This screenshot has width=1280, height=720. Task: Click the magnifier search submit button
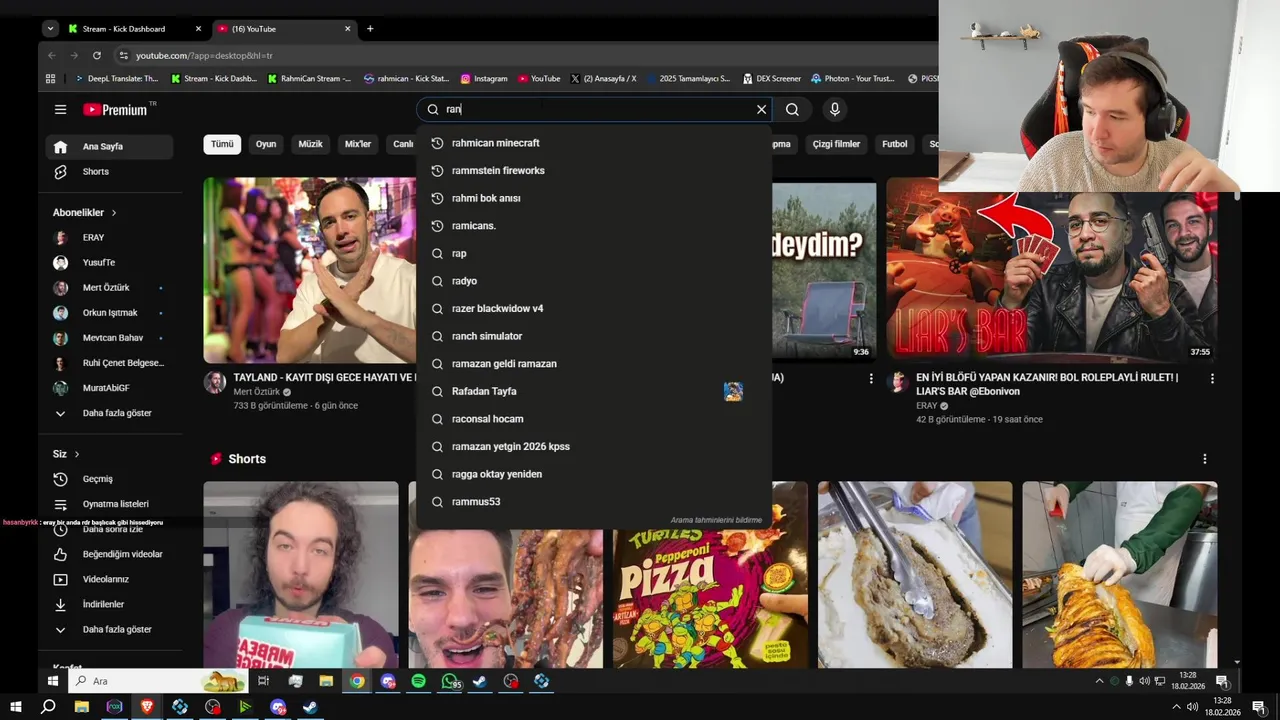coord(792,110)
